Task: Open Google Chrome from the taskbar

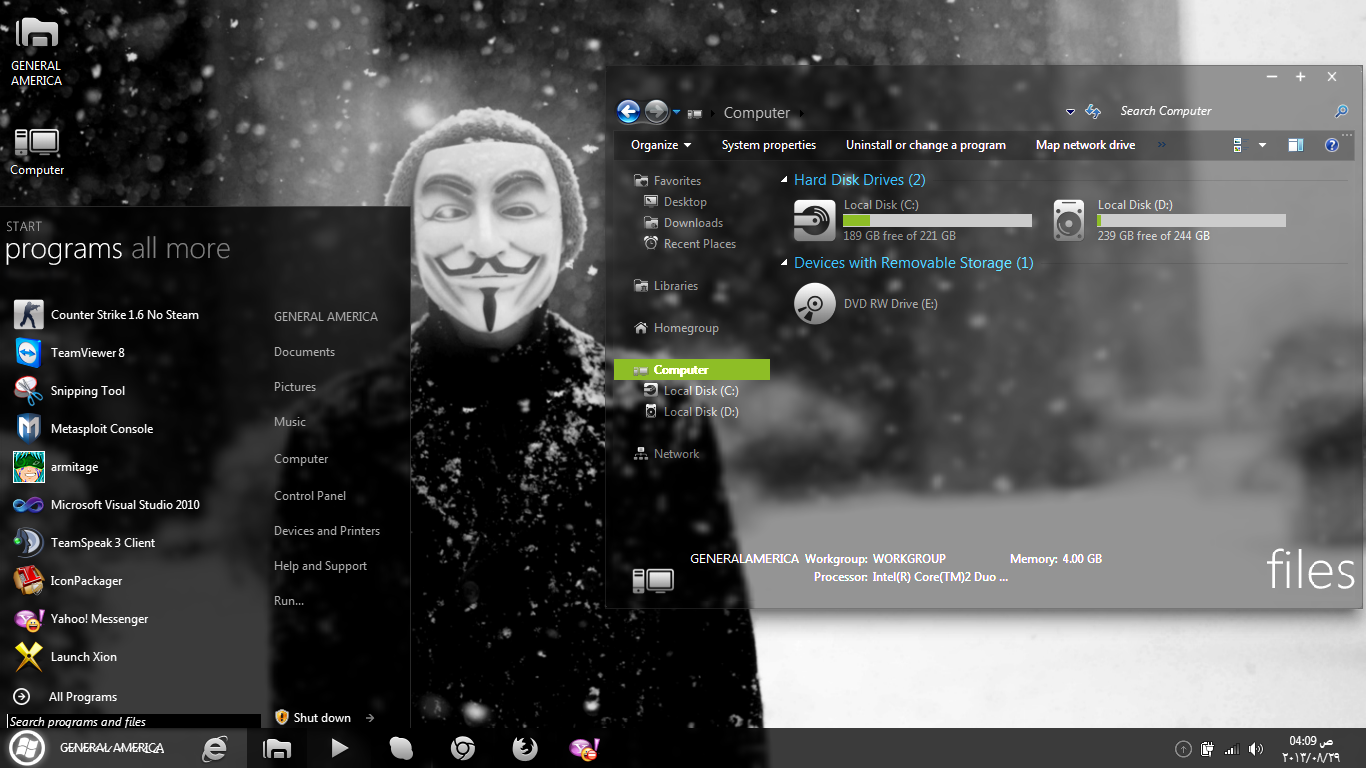Action: tap(462, 748)
